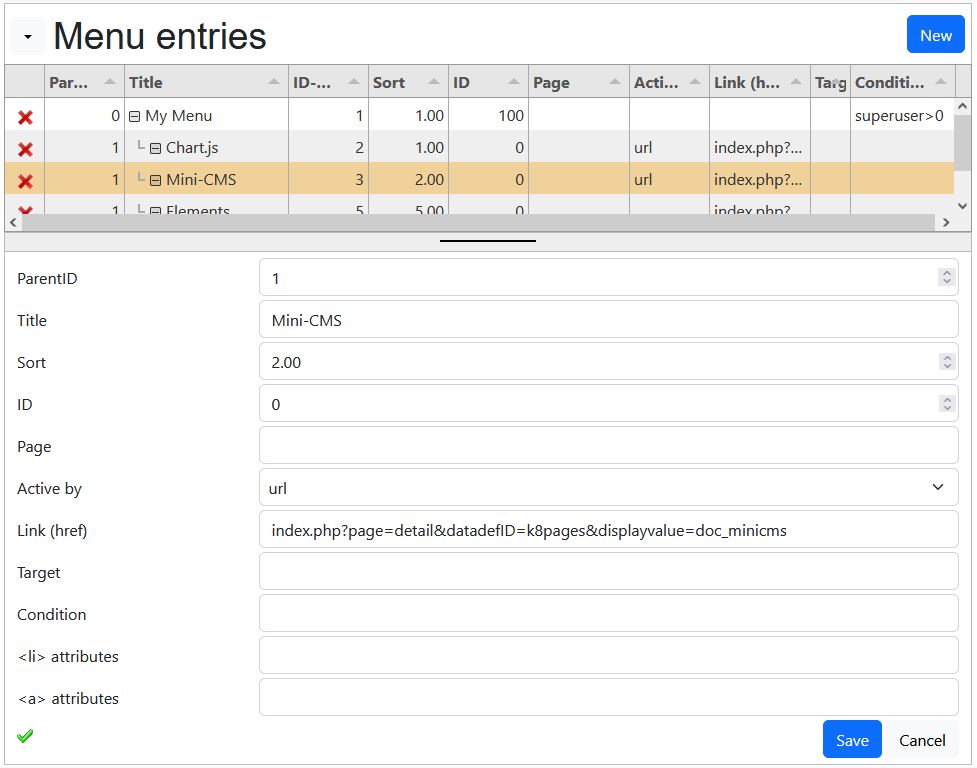
Task: Click sort arrow in the ID column header
Action: pos(513,82)
